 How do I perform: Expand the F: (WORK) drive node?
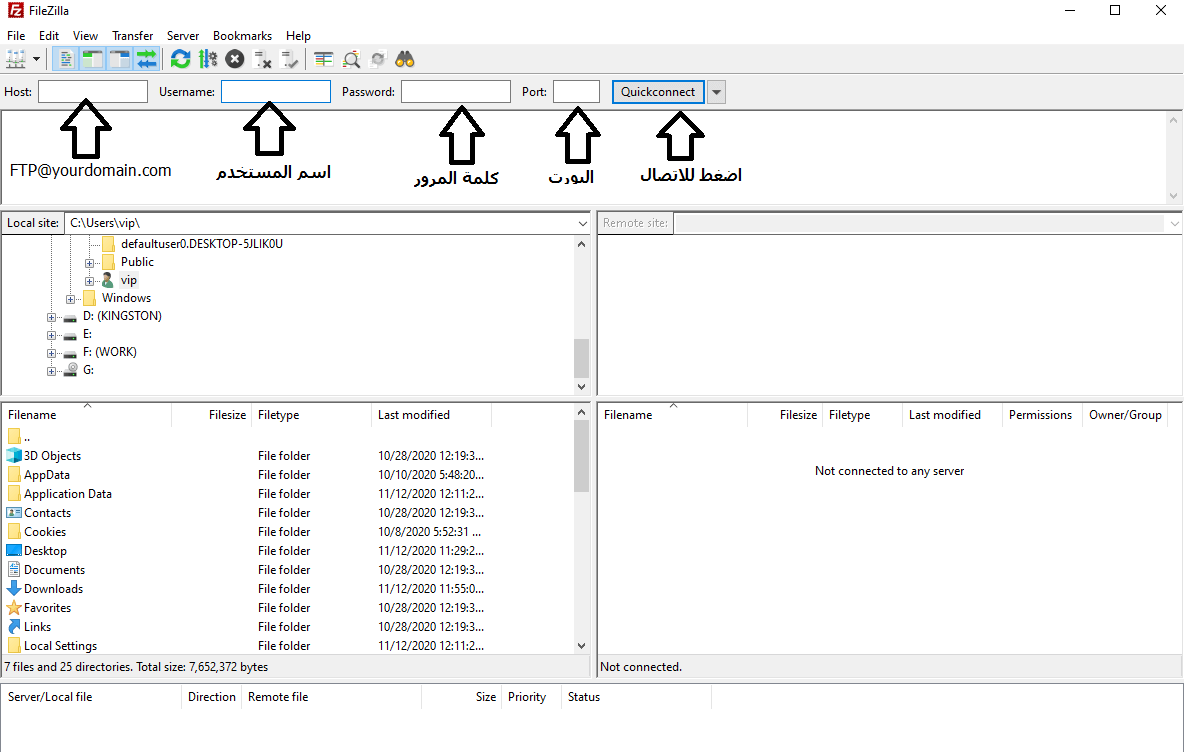click(51, 353)
